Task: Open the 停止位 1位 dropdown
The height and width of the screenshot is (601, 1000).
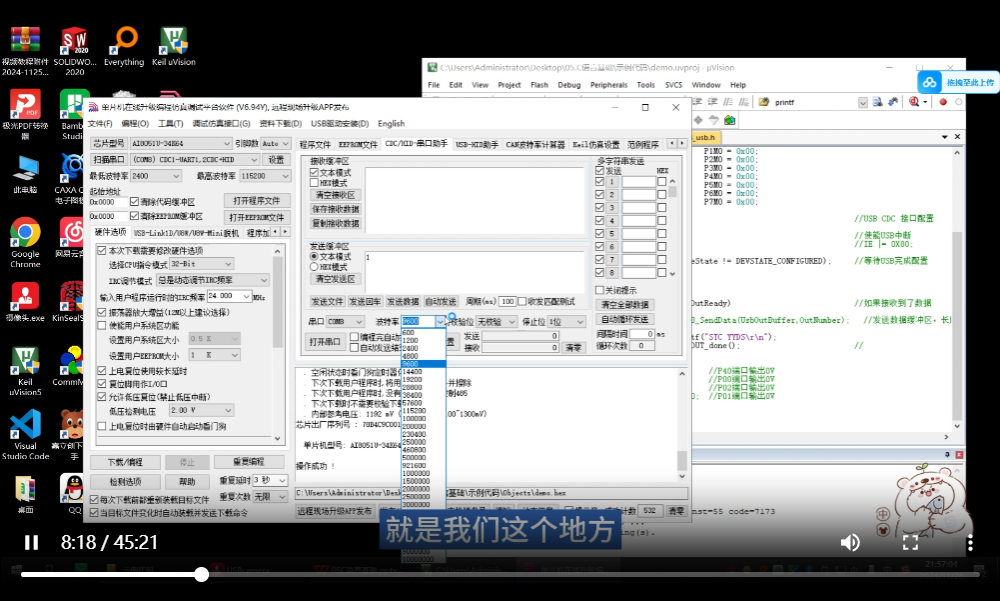Action: pos(566,322)
